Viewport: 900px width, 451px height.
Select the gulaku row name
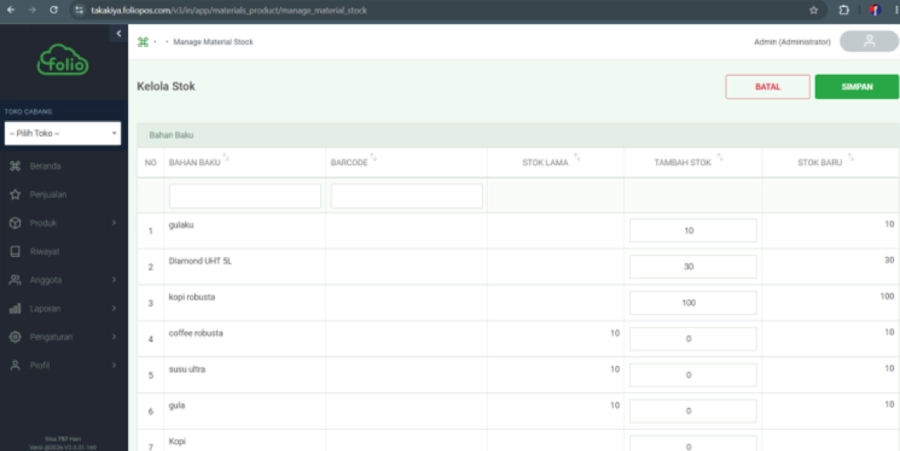click(181, 225)
